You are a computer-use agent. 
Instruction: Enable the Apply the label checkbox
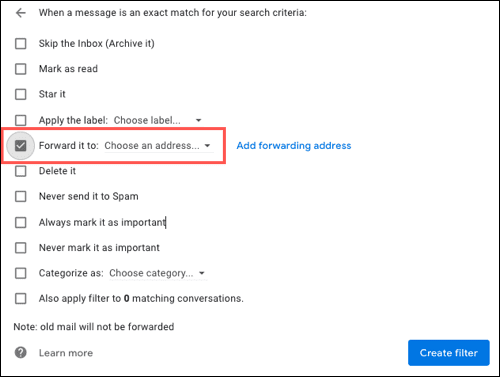click(x=21, y=120)
